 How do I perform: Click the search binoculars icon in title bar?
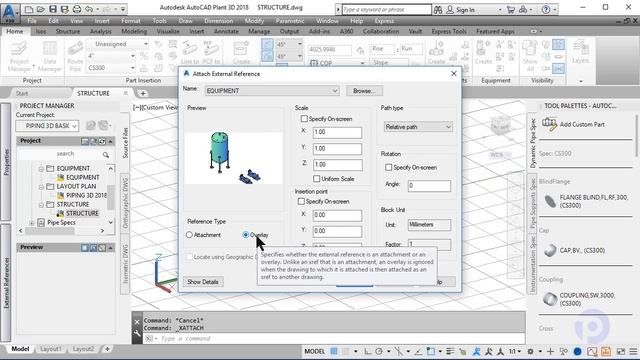click(x=438, y=9)
